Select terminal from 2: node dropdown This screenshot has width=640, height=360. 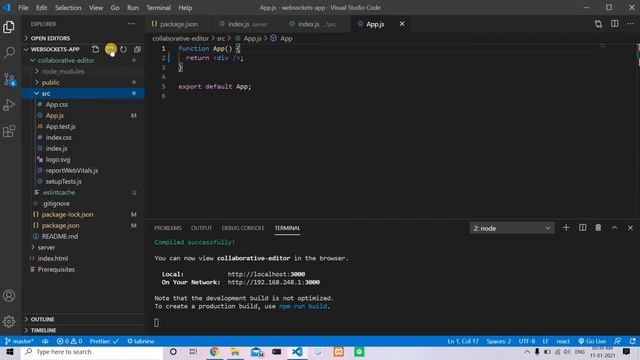pyautogui.click(x=512, y=228)
